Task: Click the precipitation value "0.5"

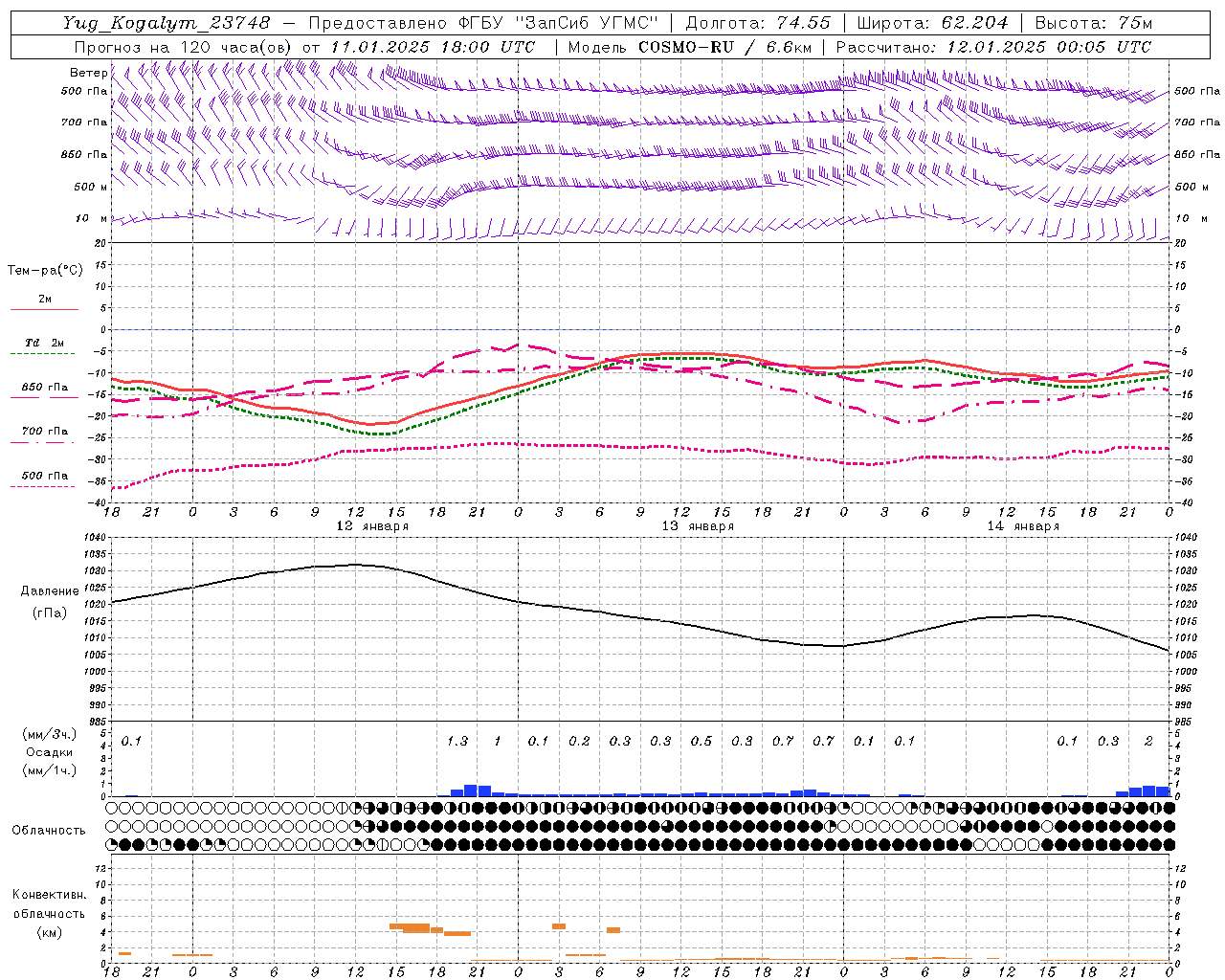Action: [702, 742]
